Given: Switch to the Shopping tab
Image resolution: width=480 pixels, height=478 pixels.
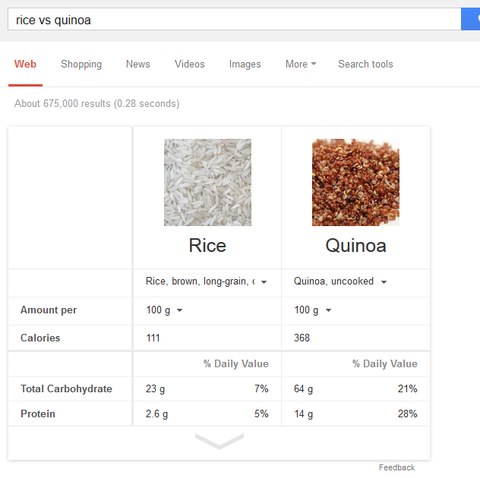Looking at the screenshot, I should [81, 64].
